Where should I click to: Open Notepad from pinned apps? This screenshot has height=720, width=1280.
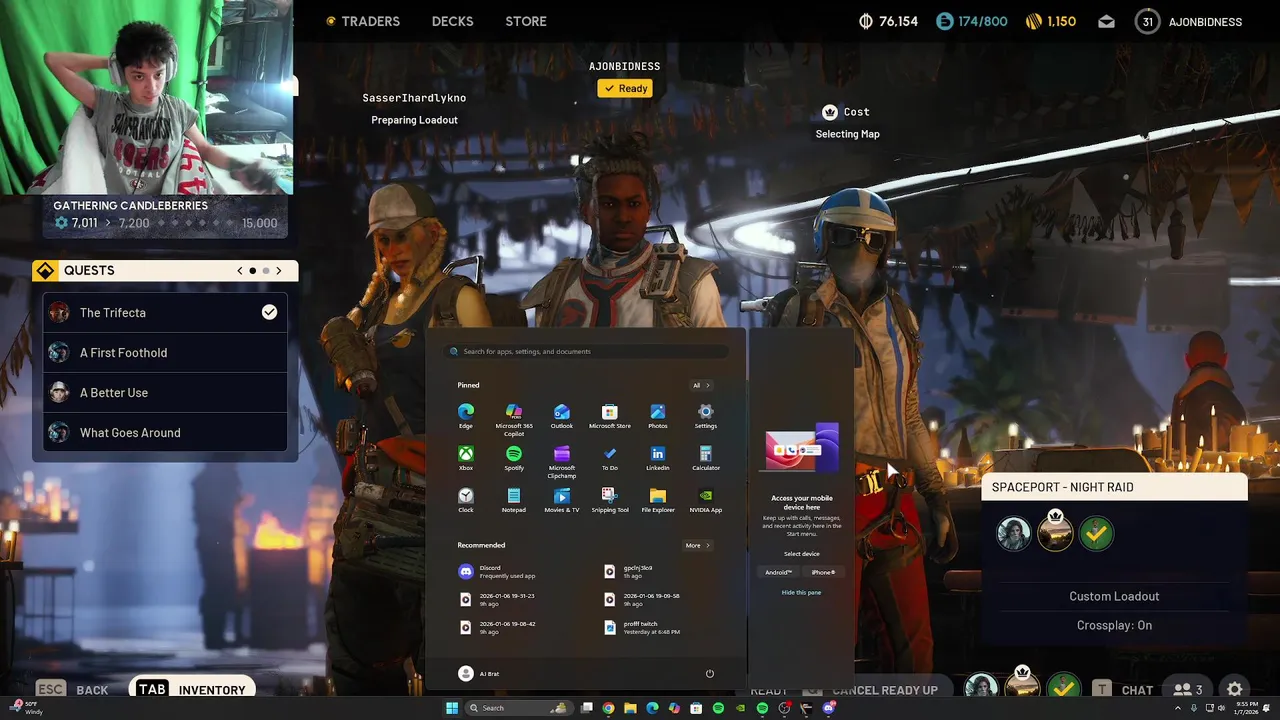[x=514, y=500]
